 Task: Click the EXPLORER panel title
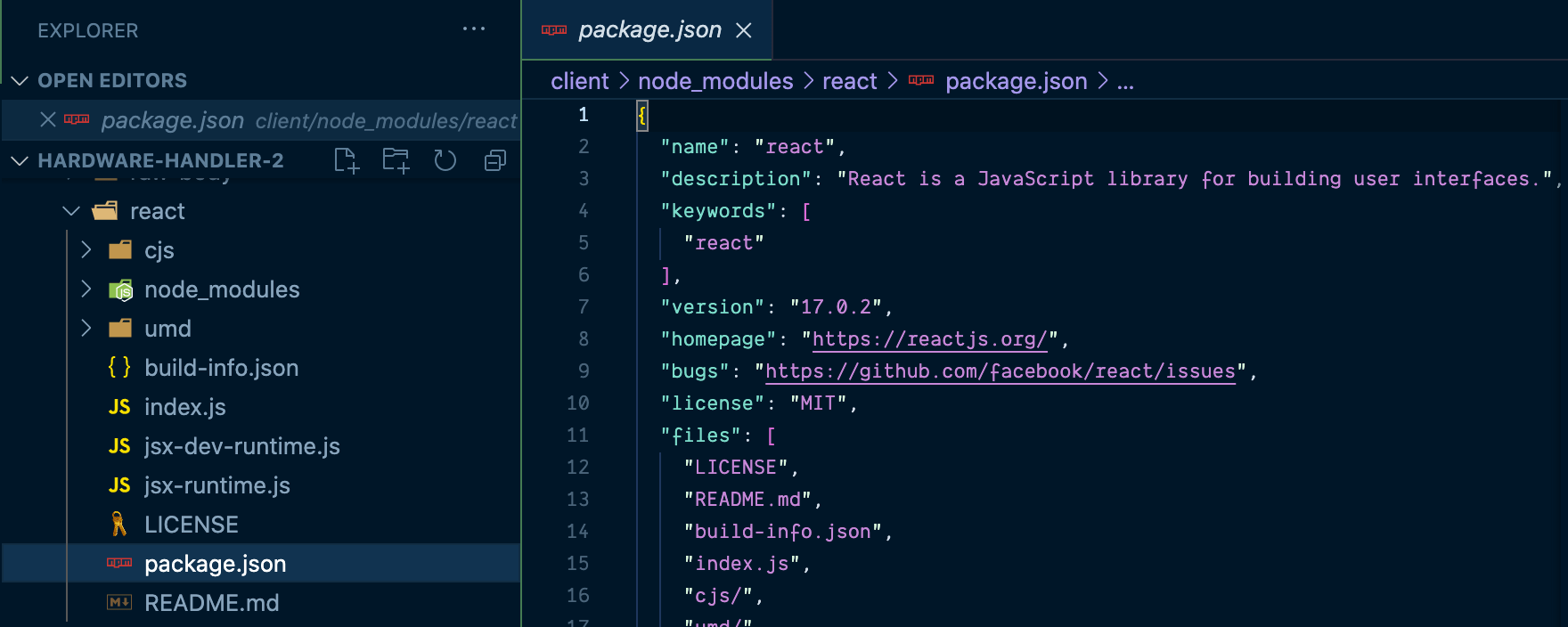(88, 30)
